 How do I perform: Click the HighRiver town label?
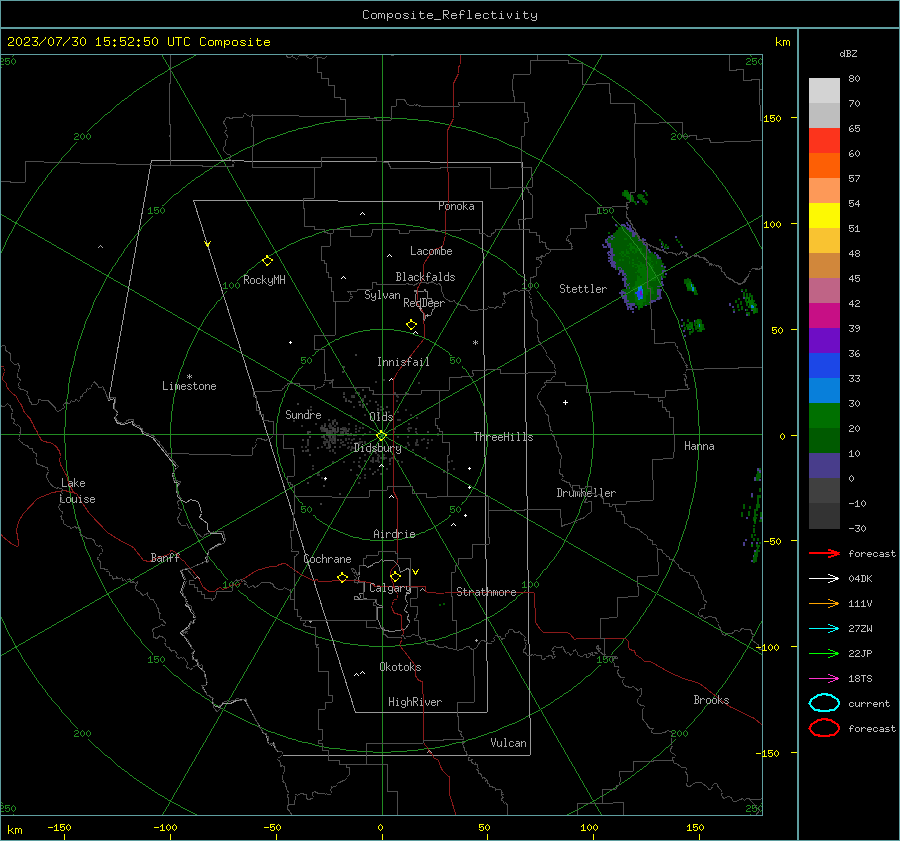click(x=415, y=702)
